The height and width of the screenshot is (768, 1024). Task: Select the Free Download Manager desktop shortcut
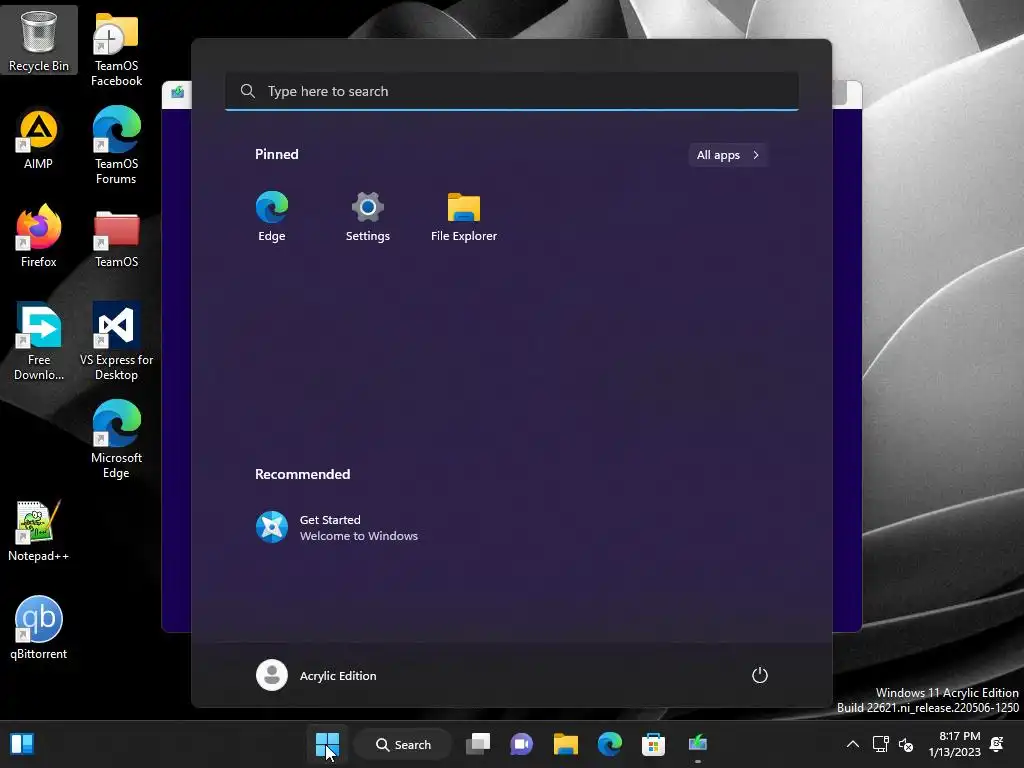click(x=39, y=341)
